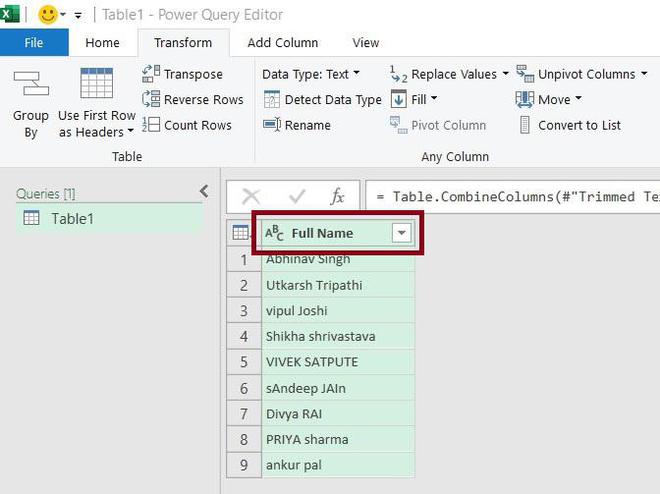Select the Table1 query

point(72,218)
